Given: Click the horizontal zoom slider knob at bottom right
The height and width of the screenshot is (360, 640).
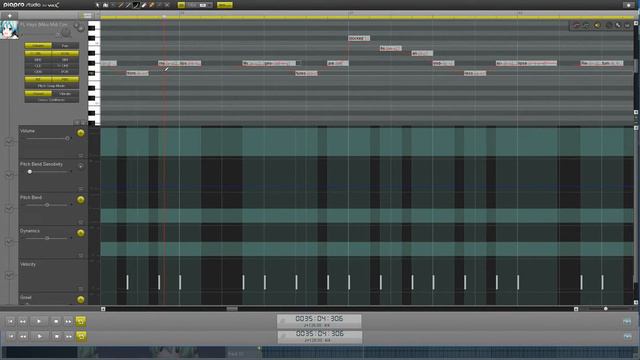Looking at the screenshot, I should (606, 309).
